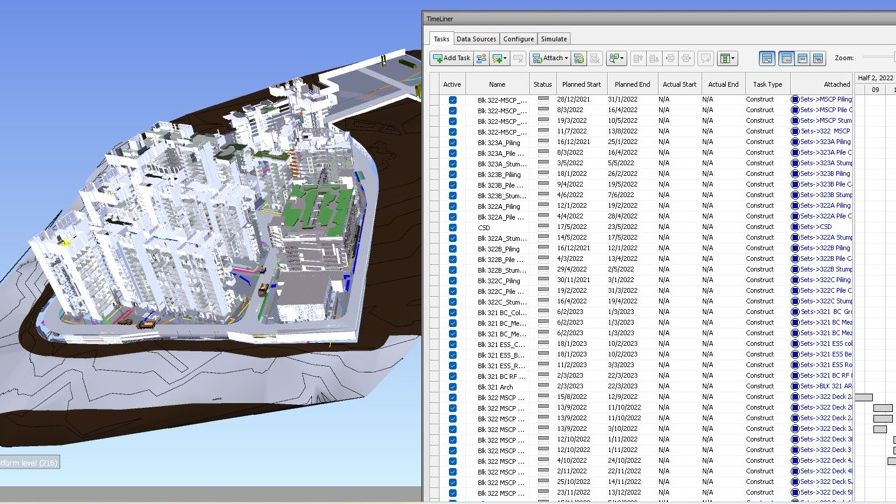This screenshot has height=504, width=896.
Task: Click set icon beside Sets->323A Piling
Action: 795,142
